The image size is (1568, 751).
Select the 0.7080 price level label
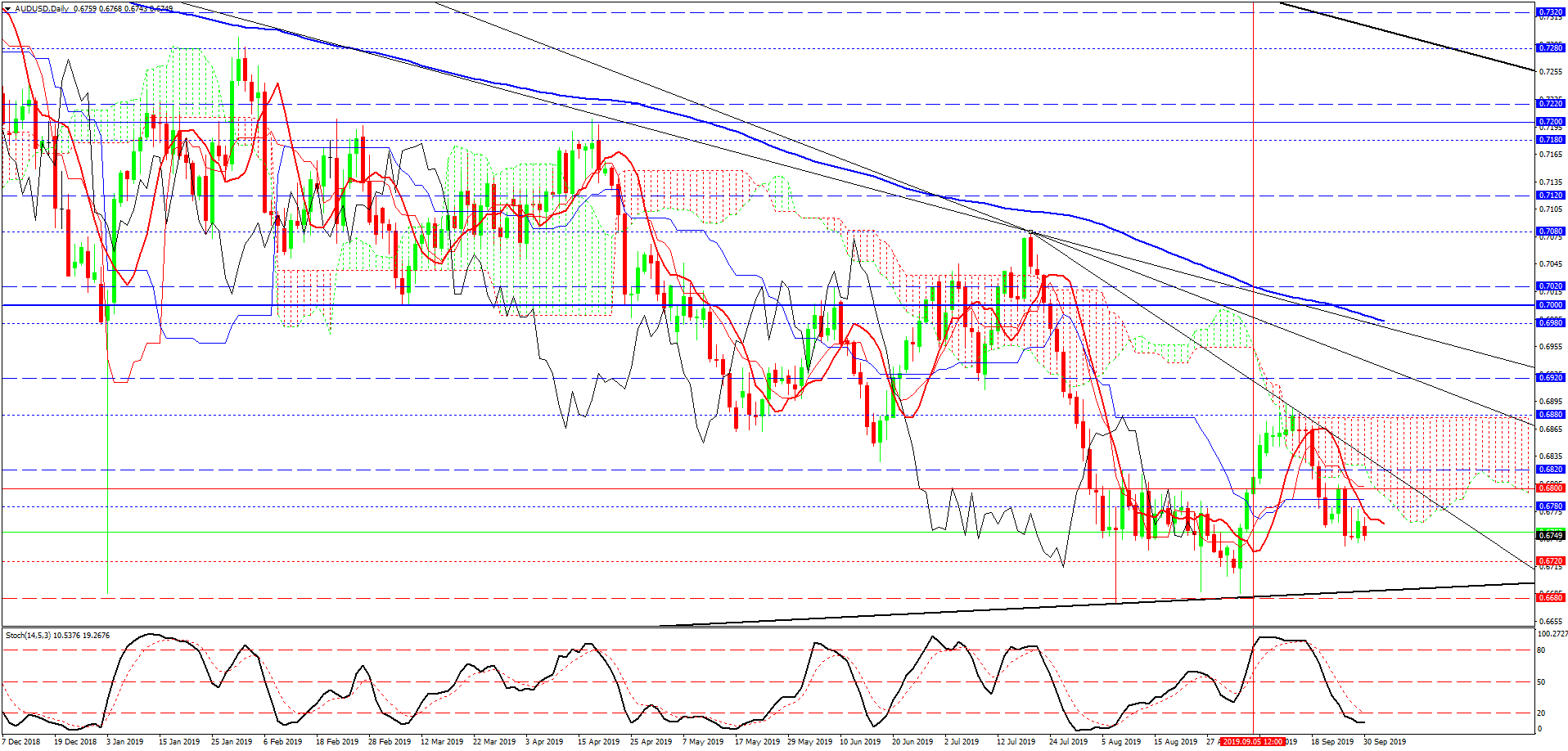[1551, 232]
